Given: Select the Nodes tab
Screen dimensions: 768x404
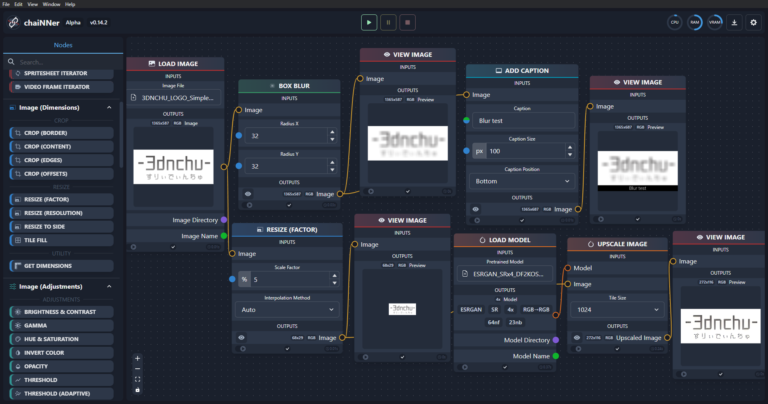Looking at the screenshot, I should pos(63,45).
